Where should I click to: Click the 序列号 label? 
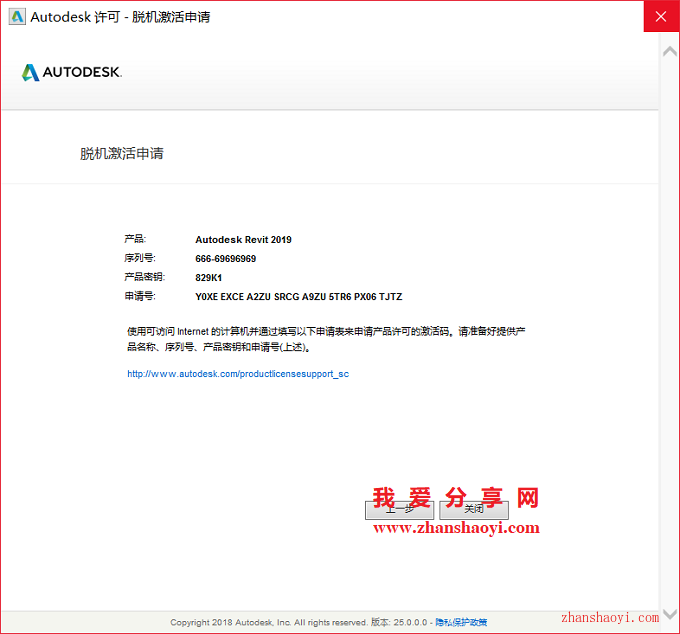pos(140,258)
